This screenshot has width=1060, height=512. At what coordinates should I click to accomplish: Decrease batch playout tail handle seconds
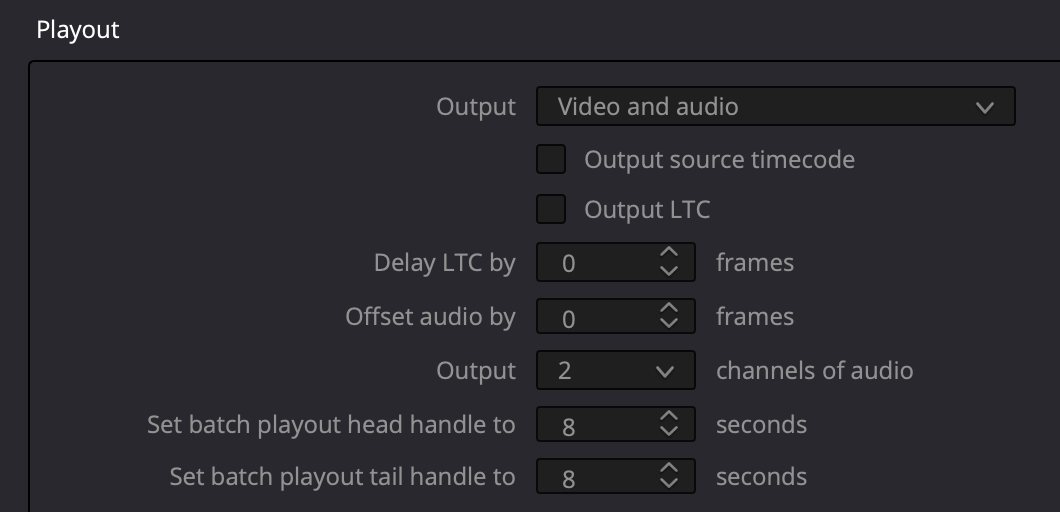pos(669,484)
